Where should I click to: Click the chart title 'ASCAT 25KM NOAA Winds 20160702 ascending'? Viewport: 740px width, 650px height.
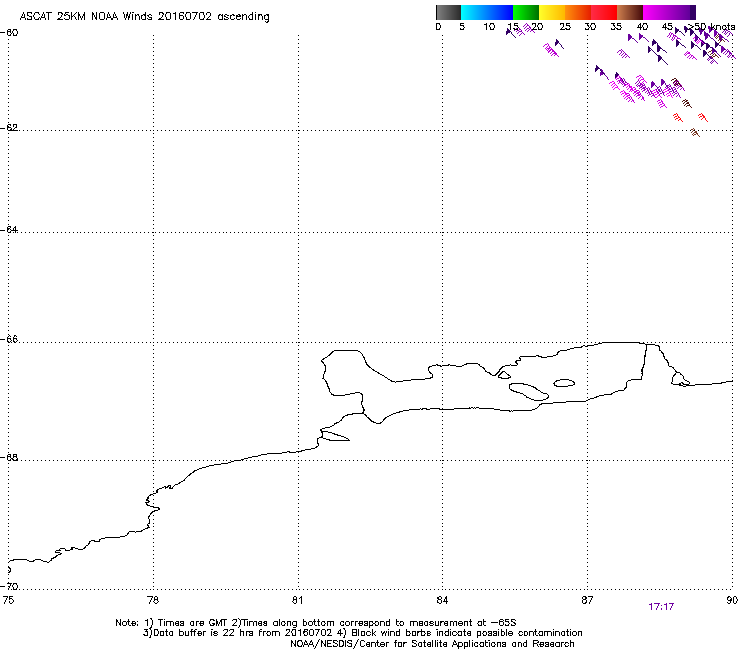[144, 17]
